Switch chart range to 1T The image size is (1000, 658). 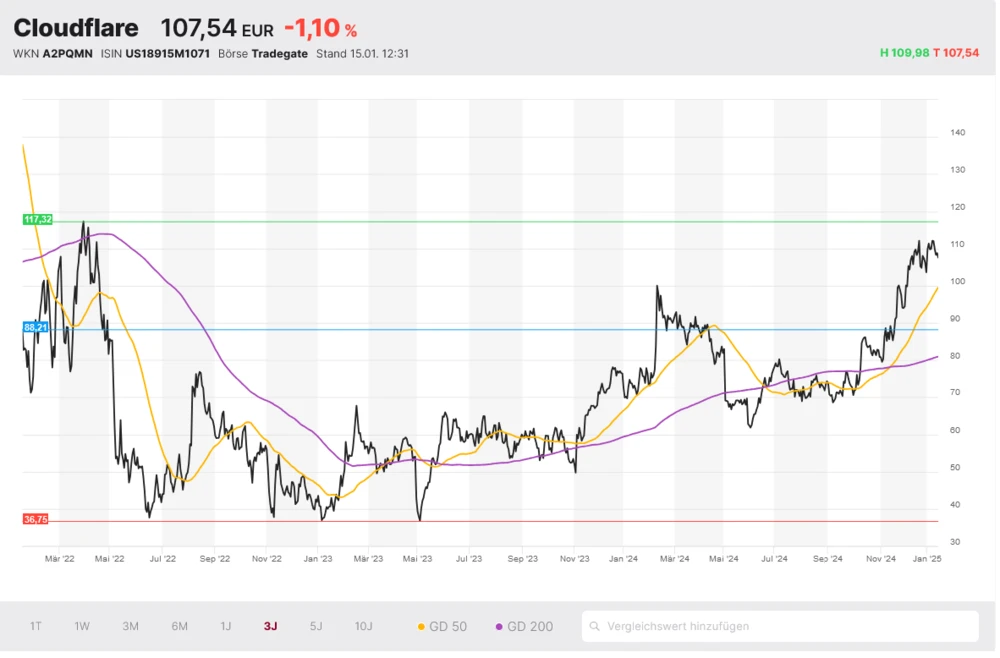click(x=36, y=627)
